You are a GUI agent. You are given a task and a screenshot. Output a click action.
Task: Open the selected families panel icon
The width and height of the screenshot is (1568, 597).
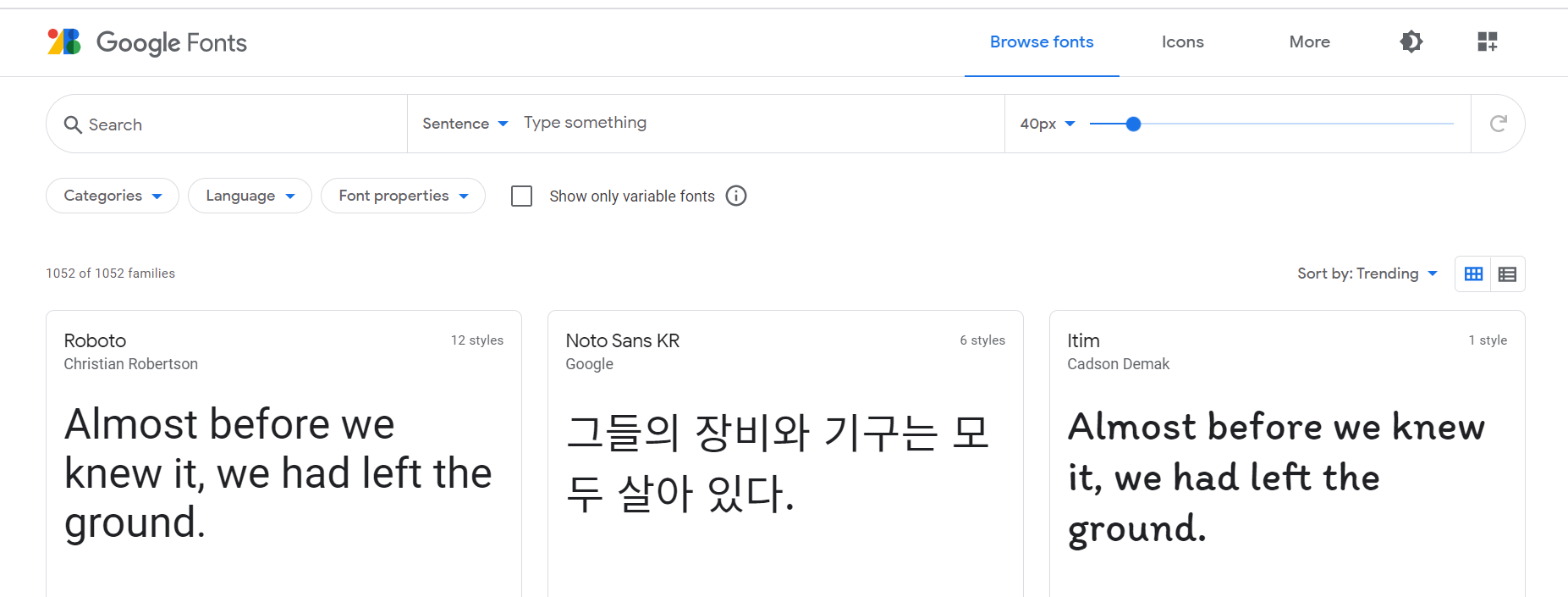pyautogui.click(x=1488, y=41)
